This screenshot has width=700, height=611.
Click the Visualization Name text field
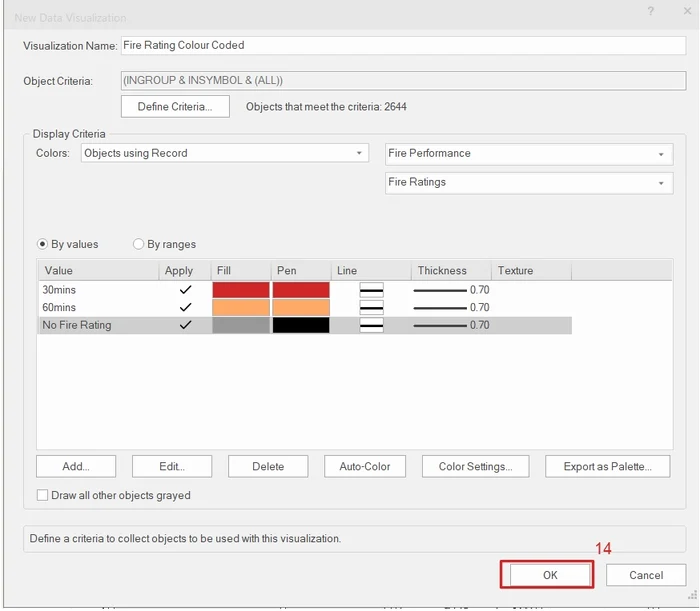(x=402, y=45)
